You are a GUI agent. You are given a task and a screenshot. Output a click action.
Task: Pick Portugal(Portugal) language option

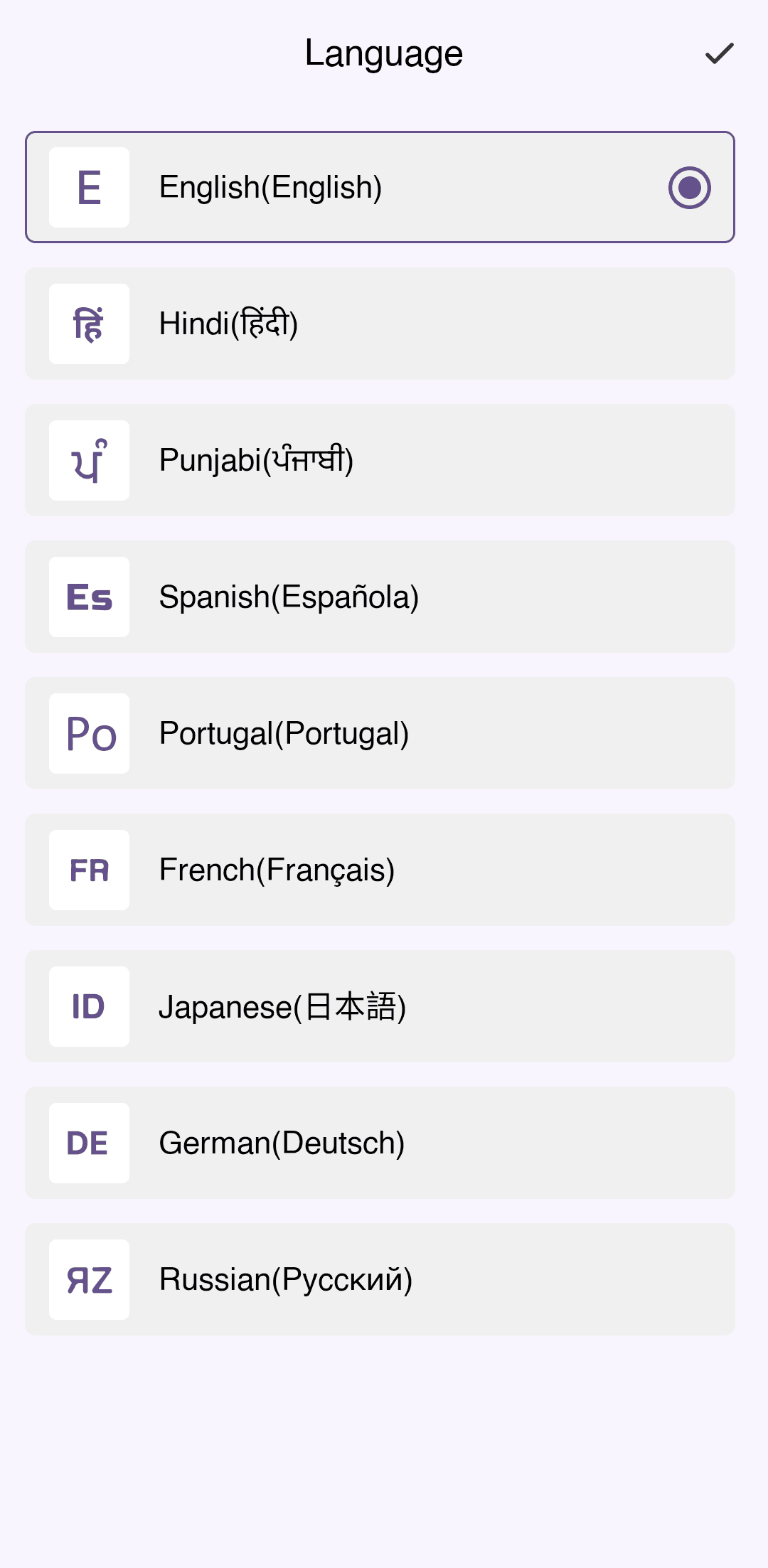tap(284, 734)
